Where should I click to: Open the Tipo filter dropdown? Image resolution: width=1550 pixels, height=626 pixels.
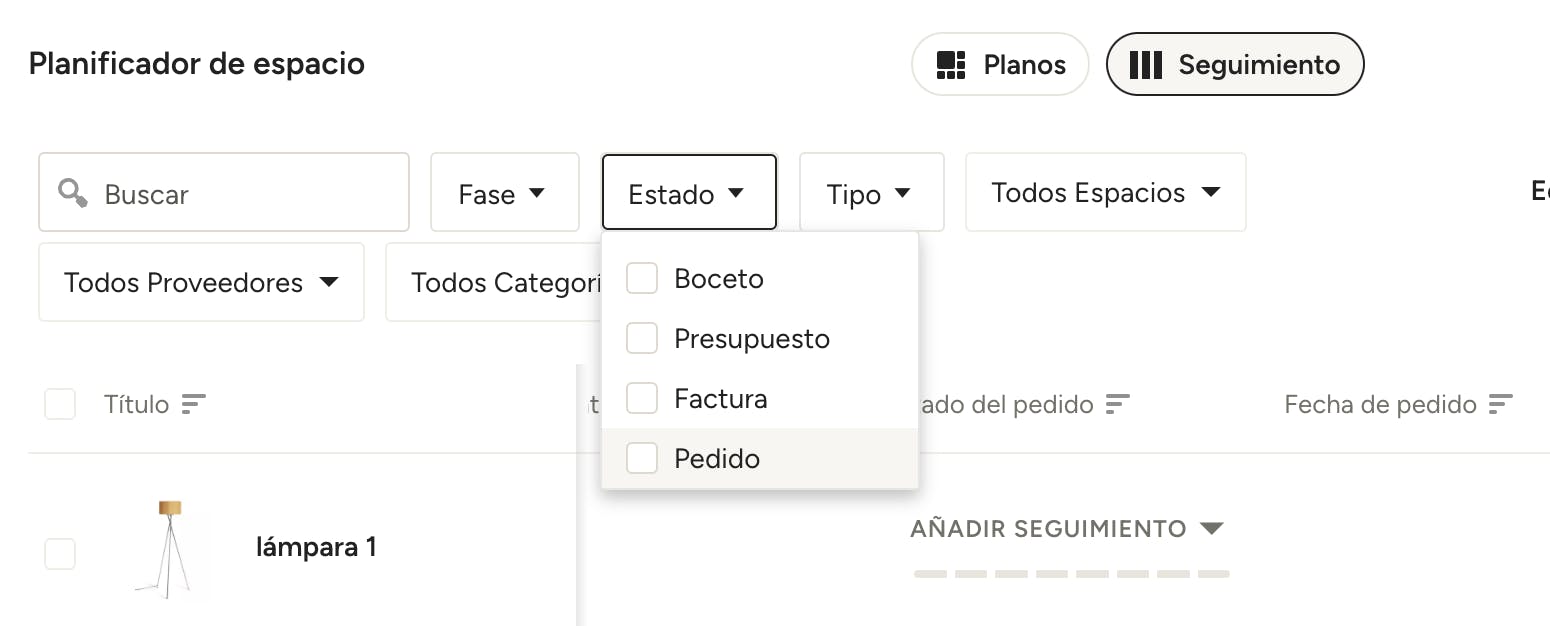click(871, 192)
